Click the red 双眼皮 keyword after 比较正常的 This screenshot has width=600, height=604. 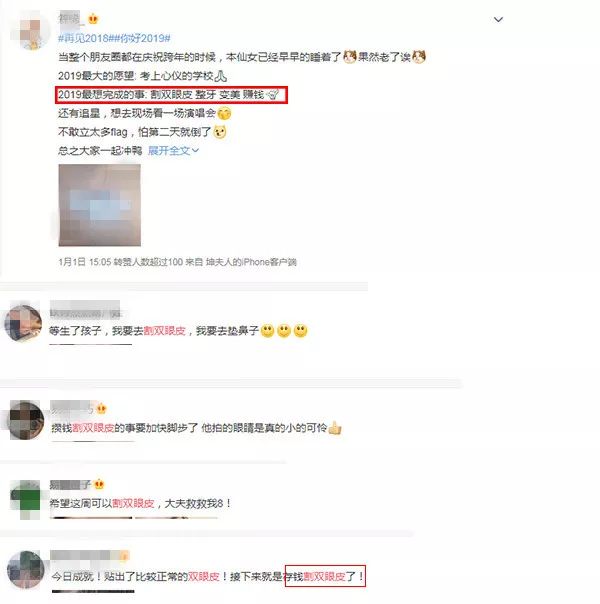[204, 577]
